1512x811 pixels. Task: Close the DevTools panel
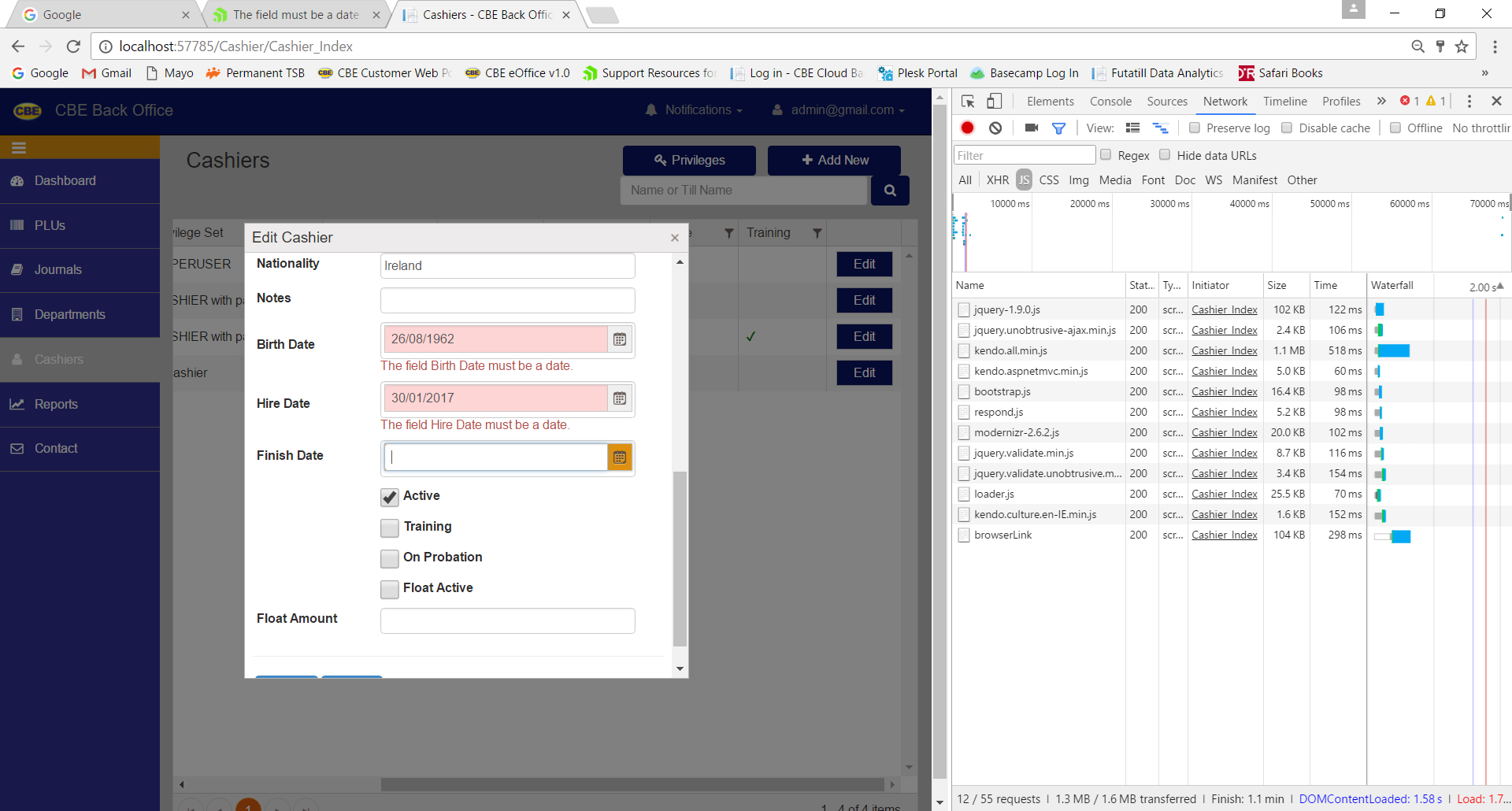[1497, 101]
